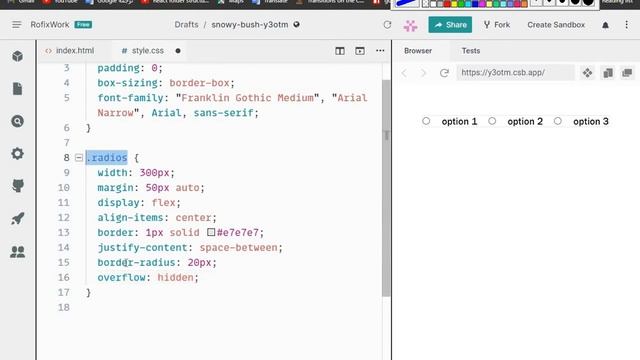The height and width of the screenshot is (360, 640).
Task: Go forward in the preview browser
Action: pos(423,73)
